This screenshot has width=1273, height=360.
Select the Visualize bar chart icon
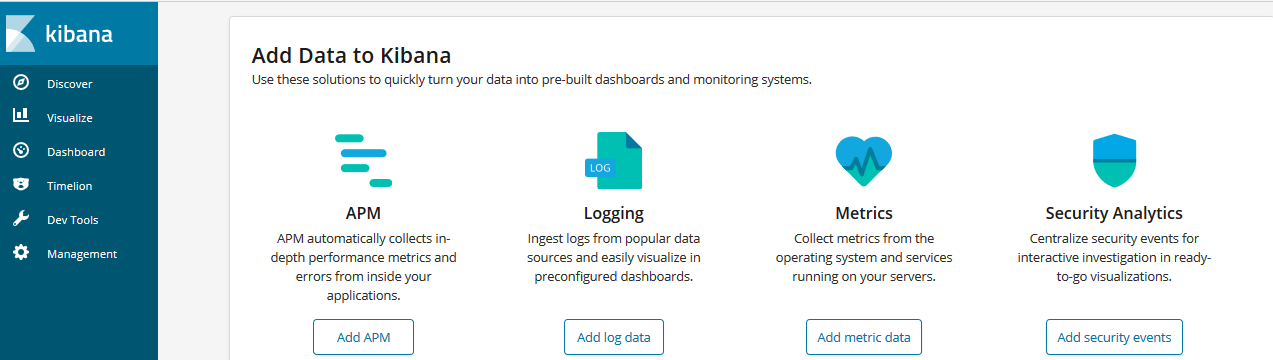(20, 116)
